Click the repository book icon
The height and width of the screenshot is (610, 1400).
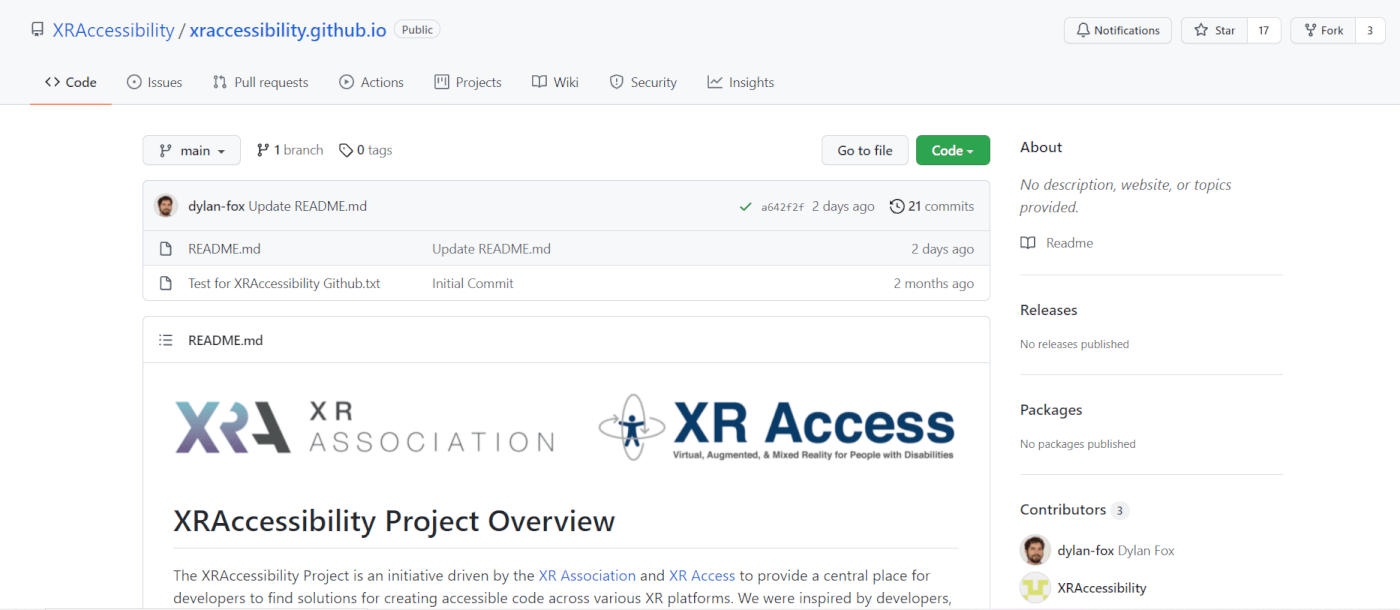click(37, 29)
